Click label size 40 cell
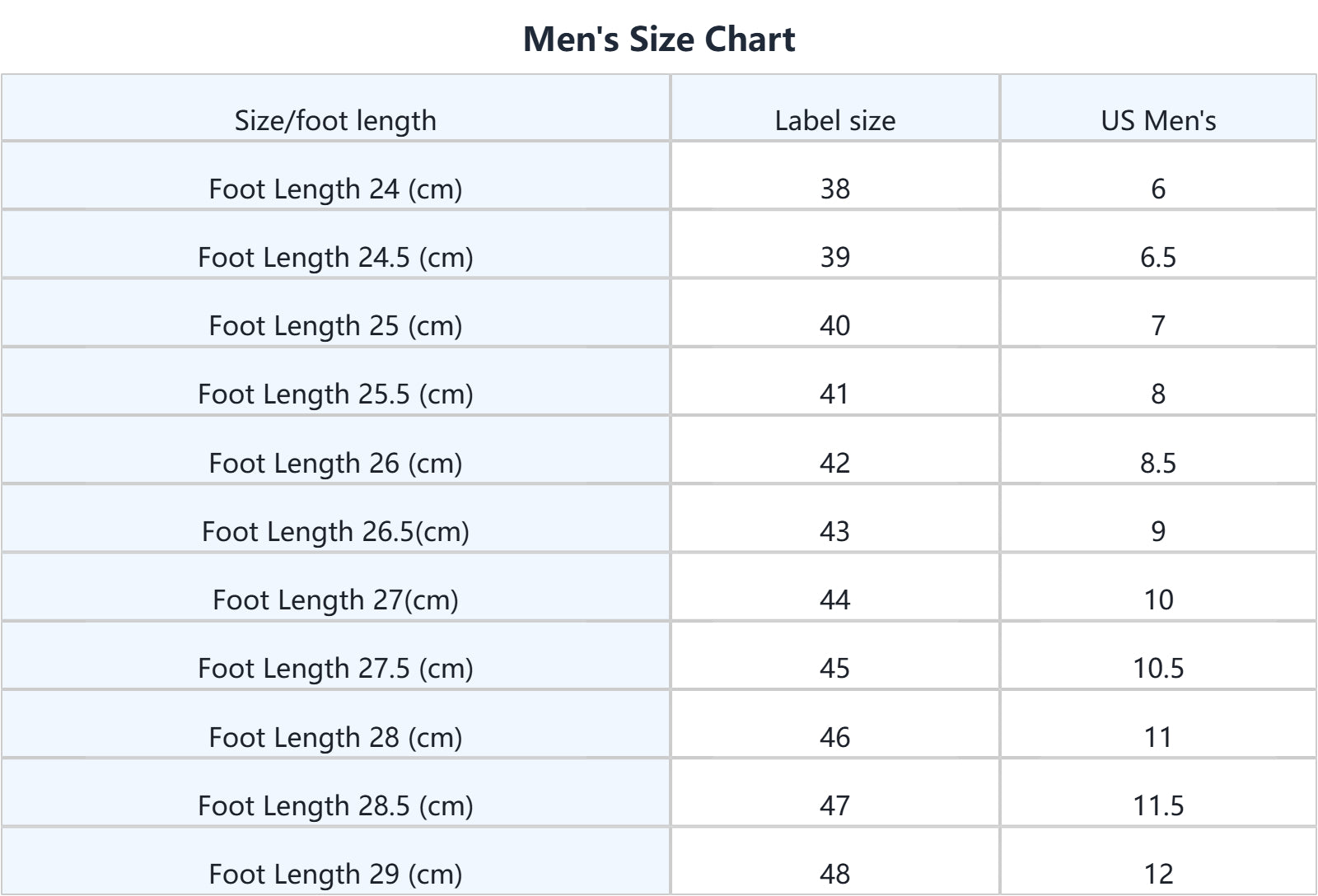This screenshot has height=896, width=1318. click(x=834, y=325)
